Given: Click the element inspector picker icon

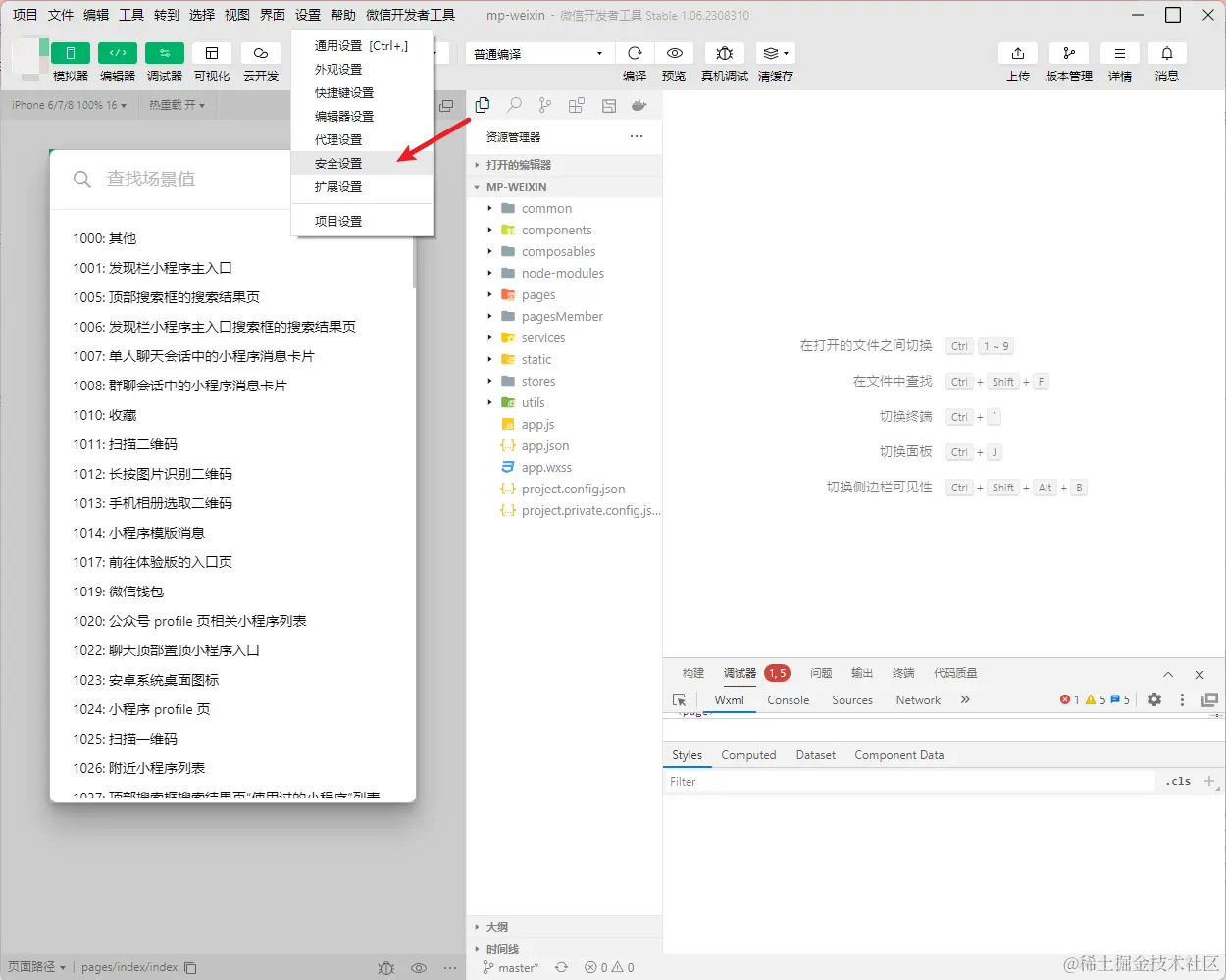Looking at the screenshot, I should tap(679, 700).
